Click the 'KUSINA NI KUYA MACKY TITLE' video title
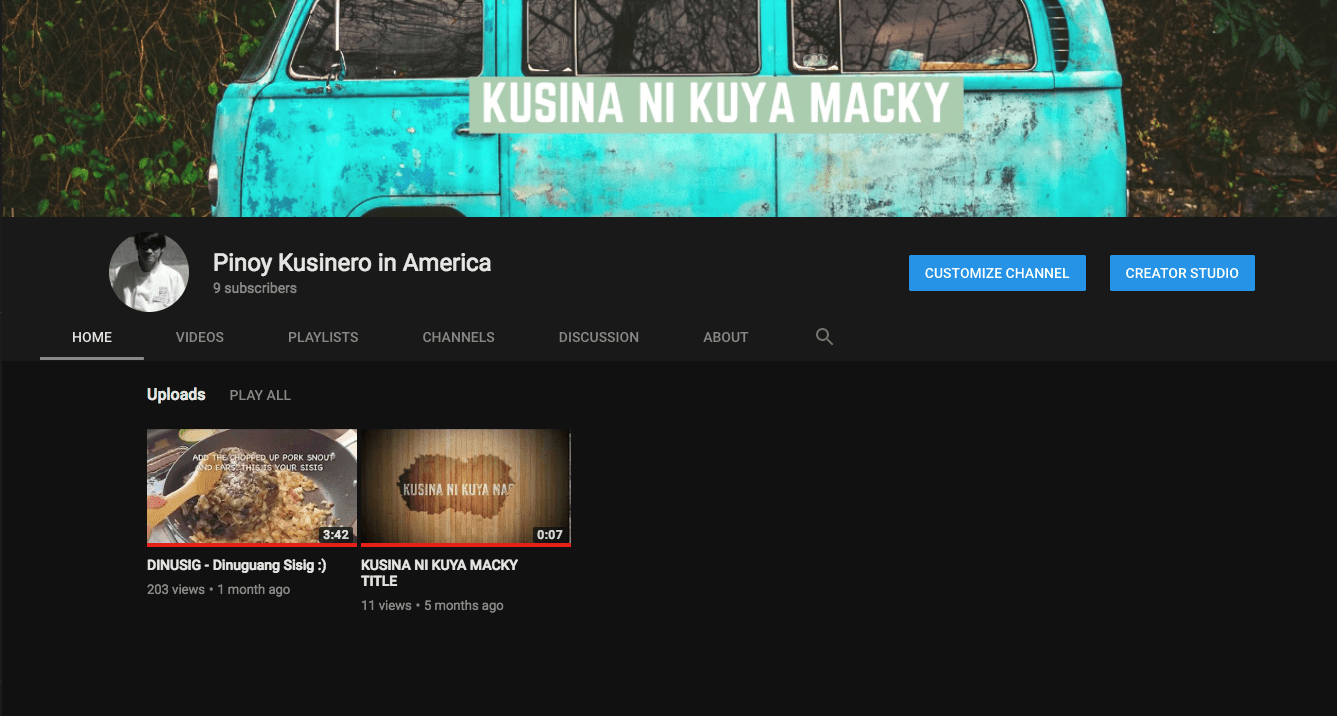1337x716 pixels. tap(439, 572)
